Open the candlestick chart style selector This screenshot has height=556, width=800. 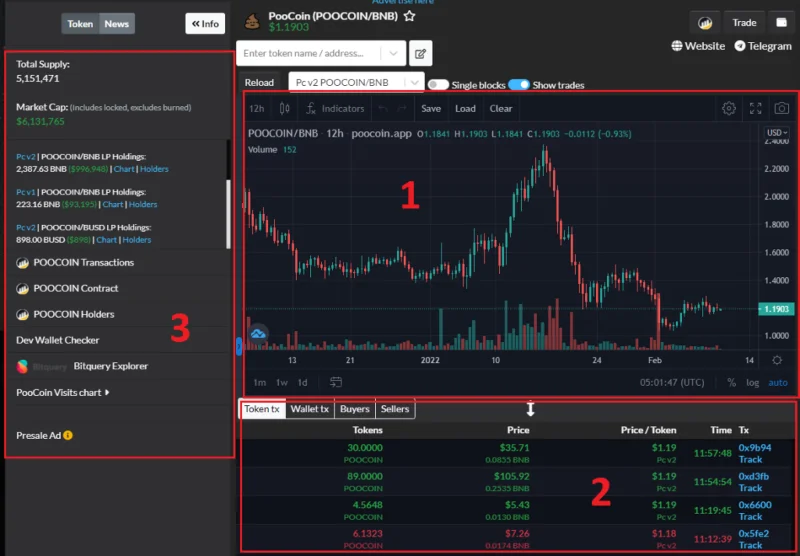click(x=284, y=108)
